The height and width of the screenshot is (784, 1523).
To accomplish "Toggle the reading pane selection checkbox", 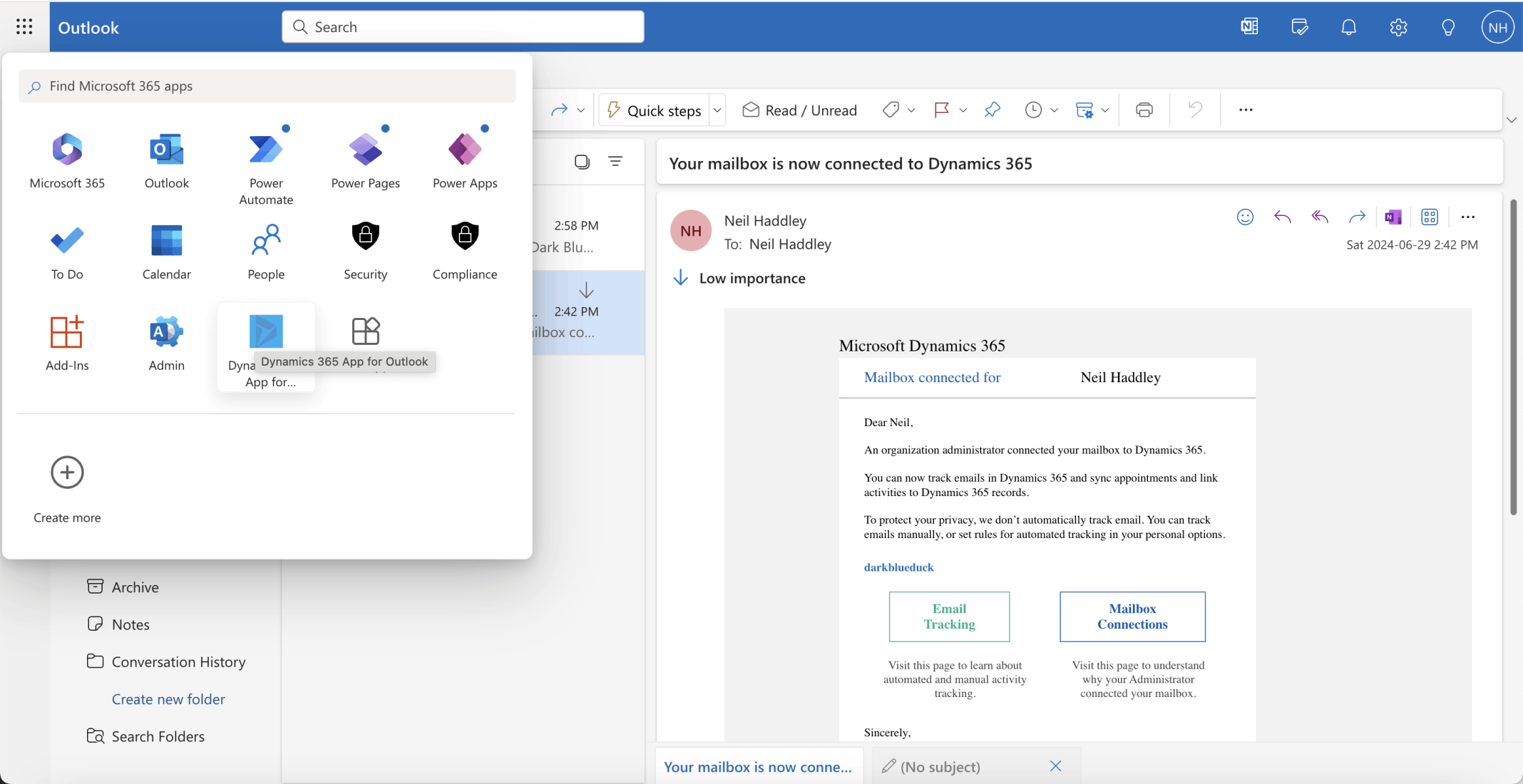I will (x=582, y=161).
